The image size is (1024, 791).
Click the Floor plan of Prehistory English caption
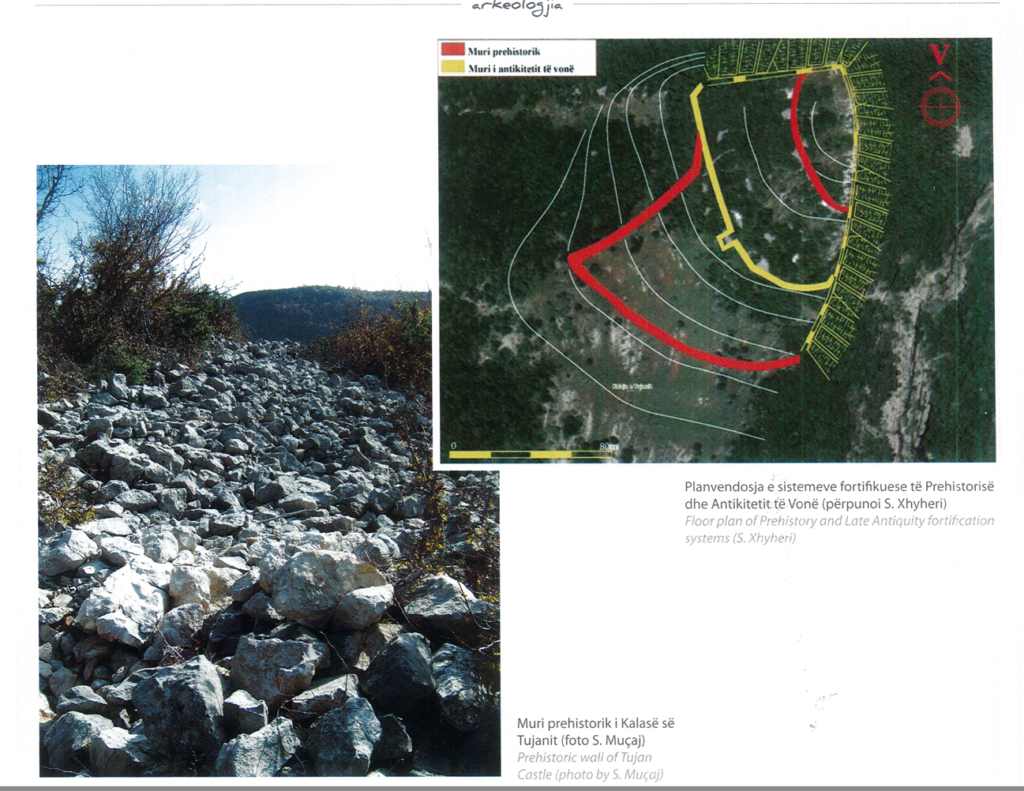[x=839, y=530]
